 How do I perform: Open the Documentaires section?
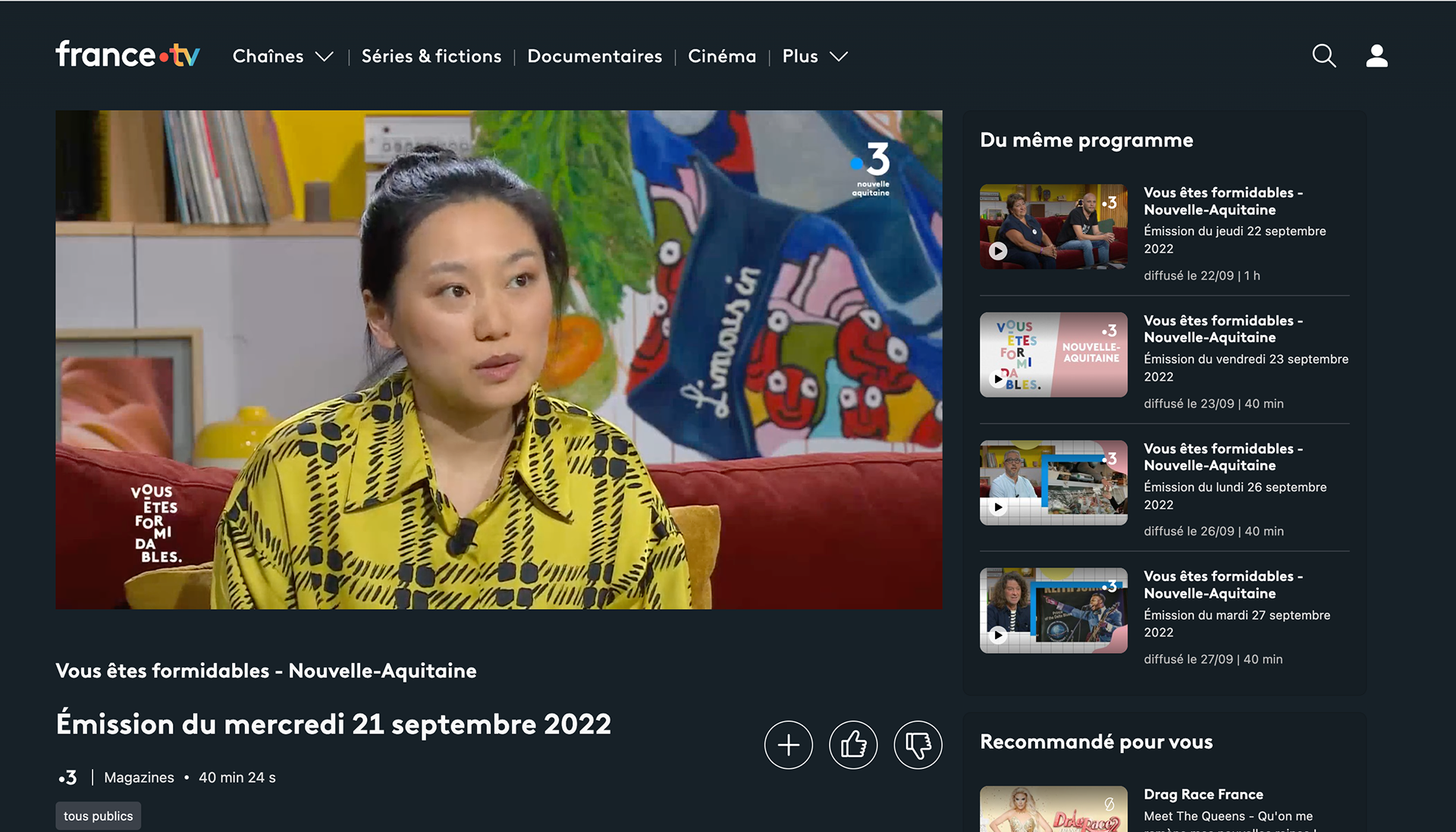click(x=595, y=56)
